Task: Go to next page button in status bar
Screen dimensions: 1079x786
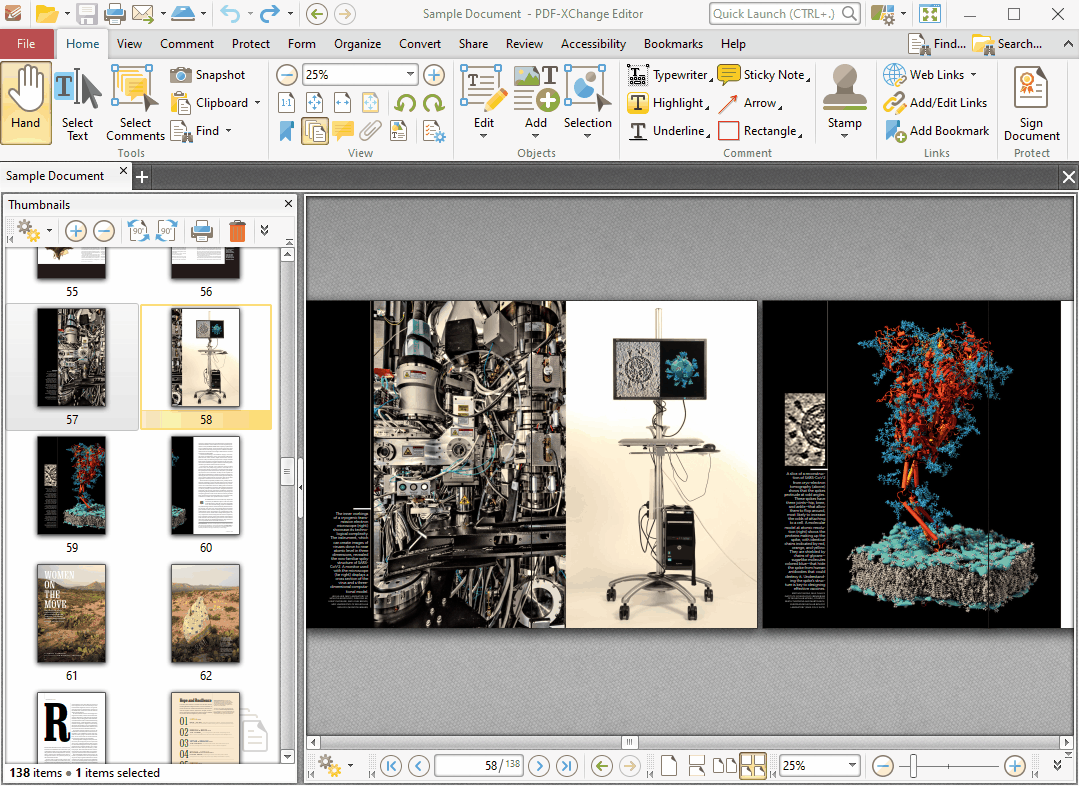Action: [x=539, y=766]
